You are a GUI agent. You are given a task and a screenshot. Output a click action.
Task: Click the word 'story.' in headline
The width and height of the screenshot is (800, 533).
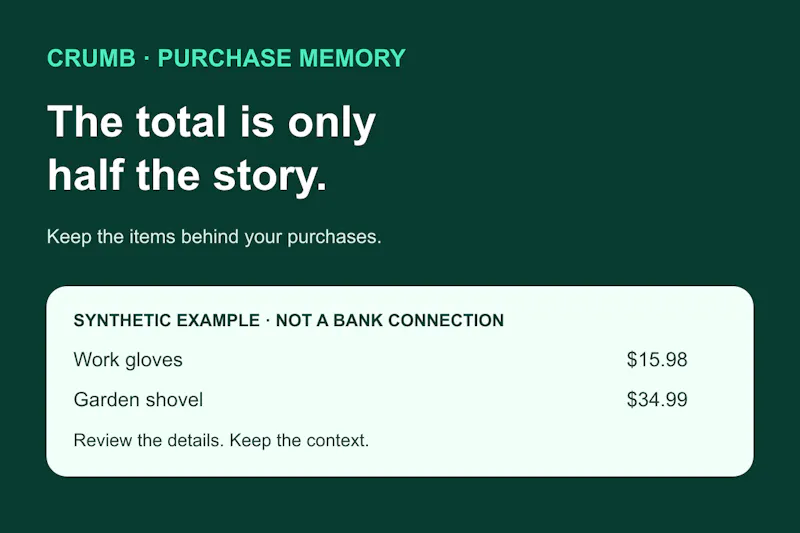pyautogui.click(x=270, y=177)
